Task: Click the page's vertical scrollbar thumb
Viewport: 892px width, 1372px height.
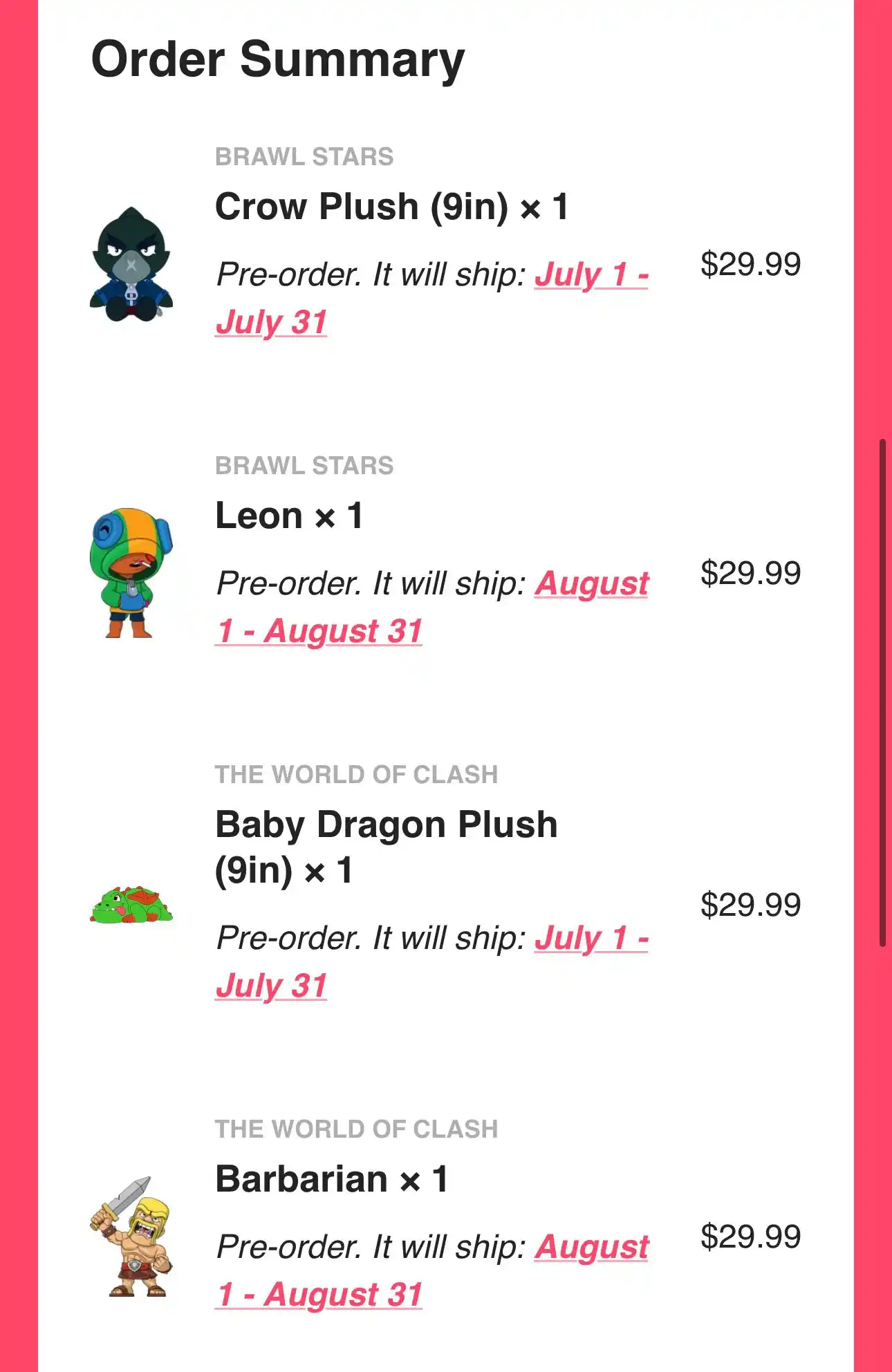Action: point(882,691)
